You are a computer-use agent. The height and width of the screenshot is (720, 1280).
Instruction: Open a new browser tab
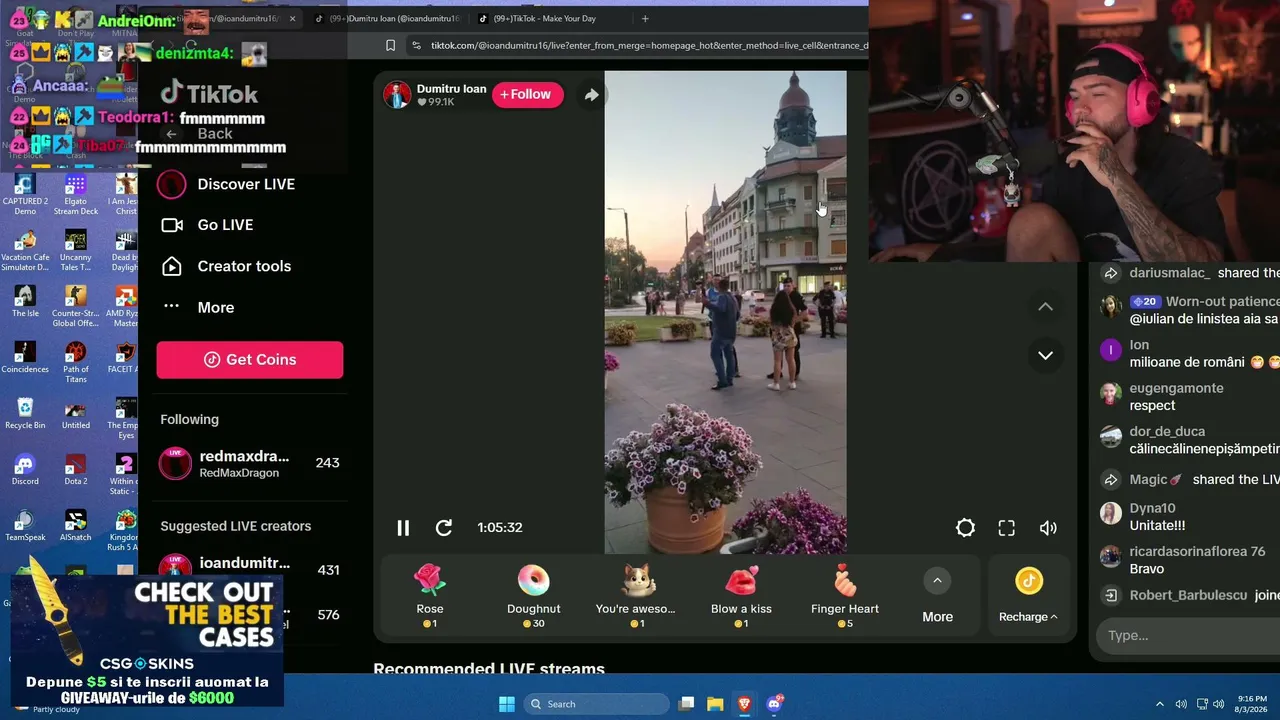(x=645, y=18)
